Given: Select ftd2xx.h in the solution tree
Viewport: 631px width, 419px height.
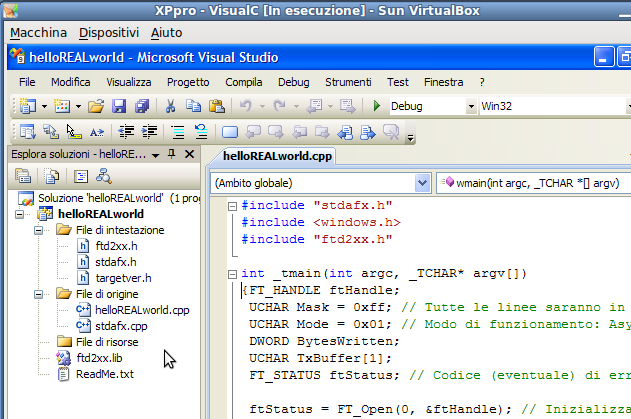Looking at the screenshot, I should click(x=116, y=246).
